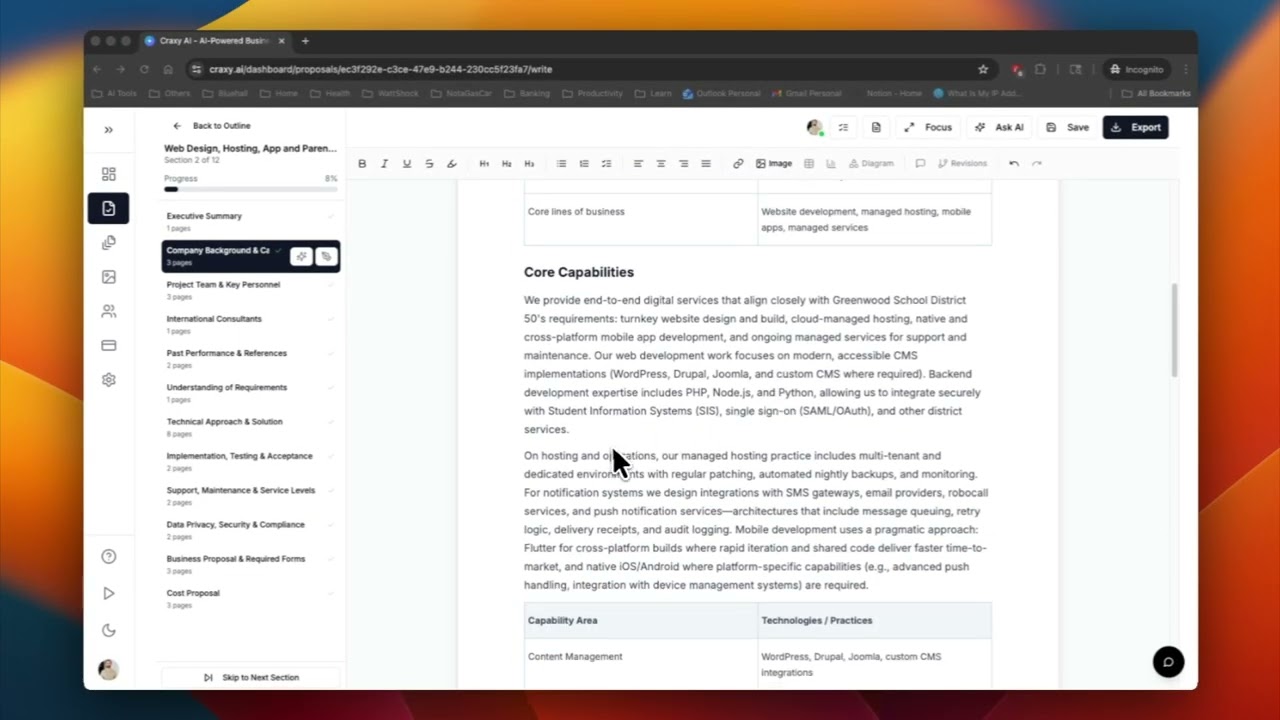Click AI sparkle button on Company Background
This screenshot has height=720, width=1280.
pos(301,256)
